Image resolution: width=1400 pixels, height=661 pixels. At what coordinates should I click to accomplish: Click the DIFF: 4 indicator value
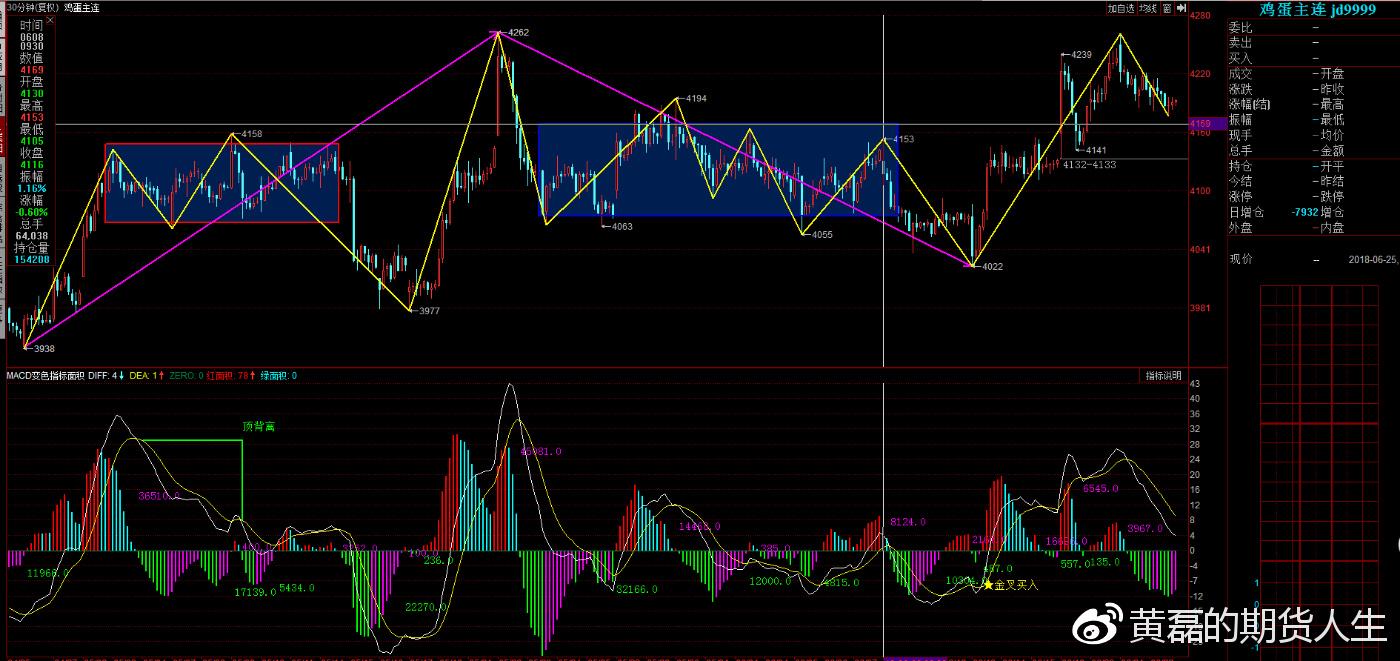tap(107, 376)
